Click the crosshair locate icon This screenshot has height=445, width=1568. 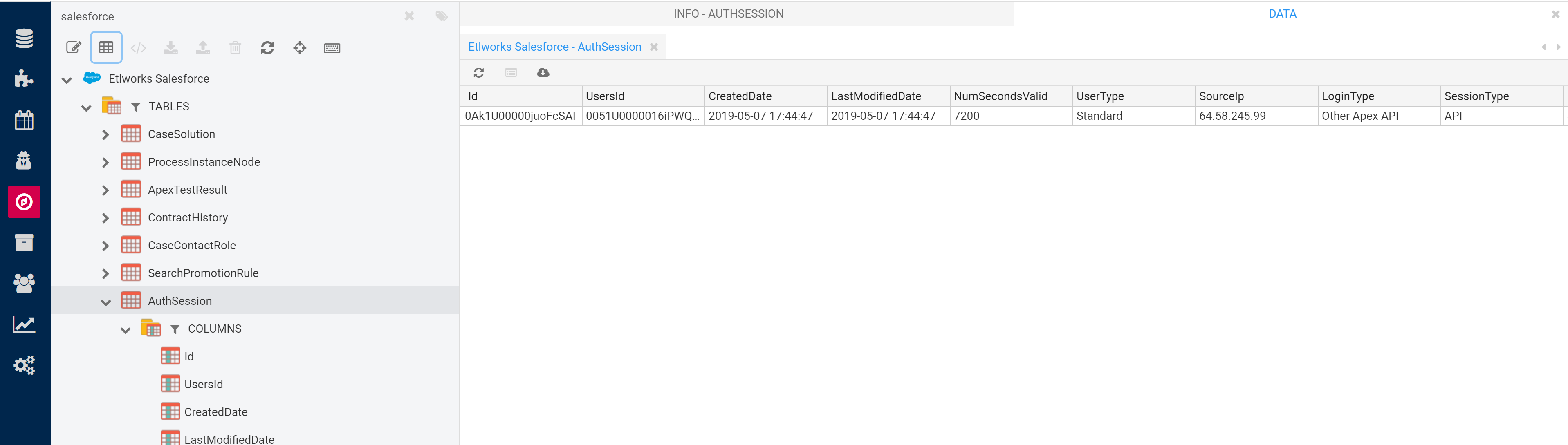[299, 47]
